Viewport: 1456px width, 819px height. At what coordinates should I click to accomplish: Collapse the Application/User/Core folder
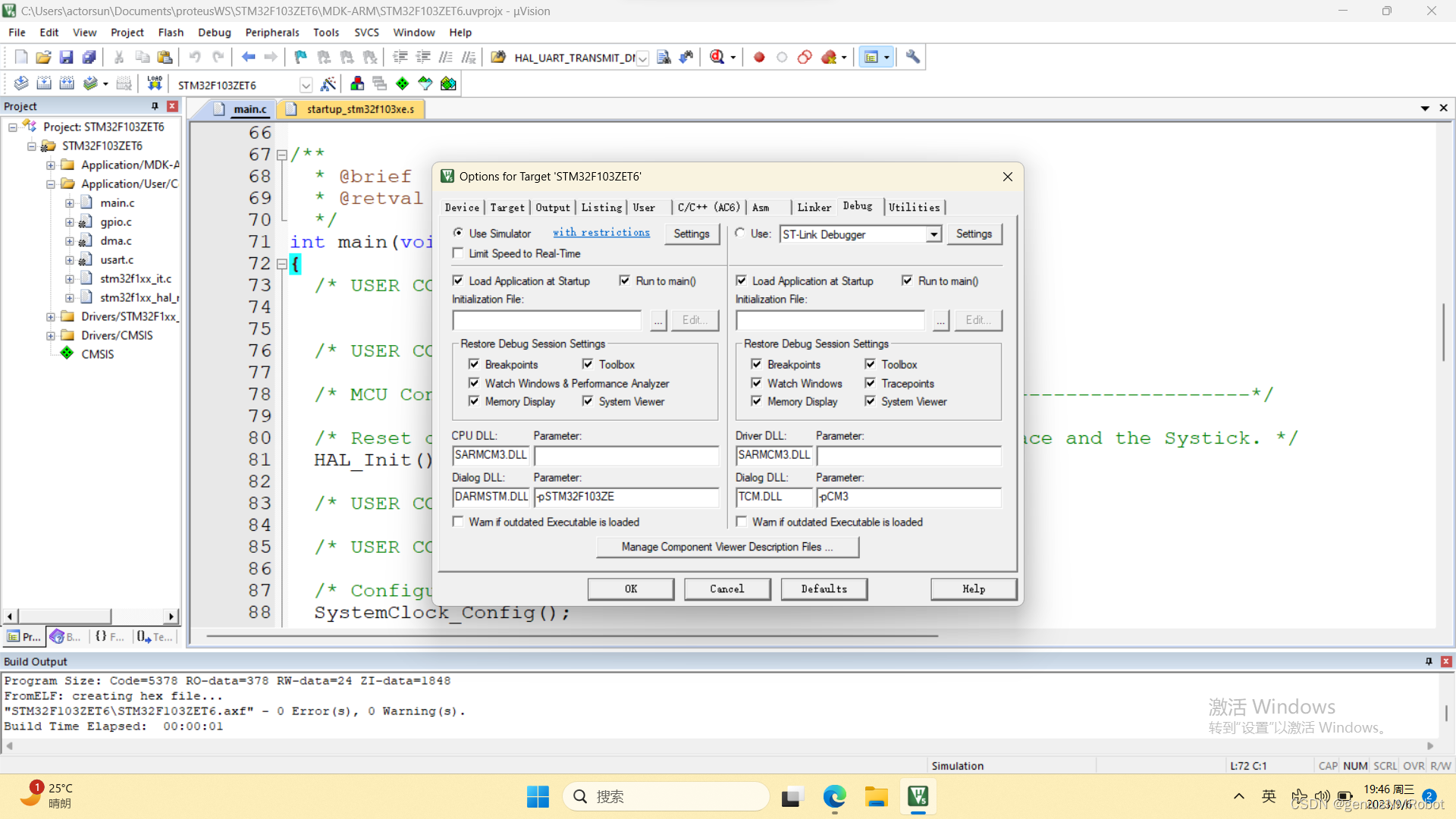(51, 184)
